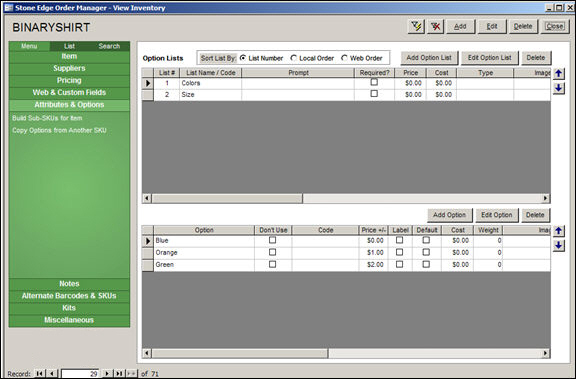Screen dimensions: 576x379
Task: Click the Edit Option button
Action: point(497,215)
